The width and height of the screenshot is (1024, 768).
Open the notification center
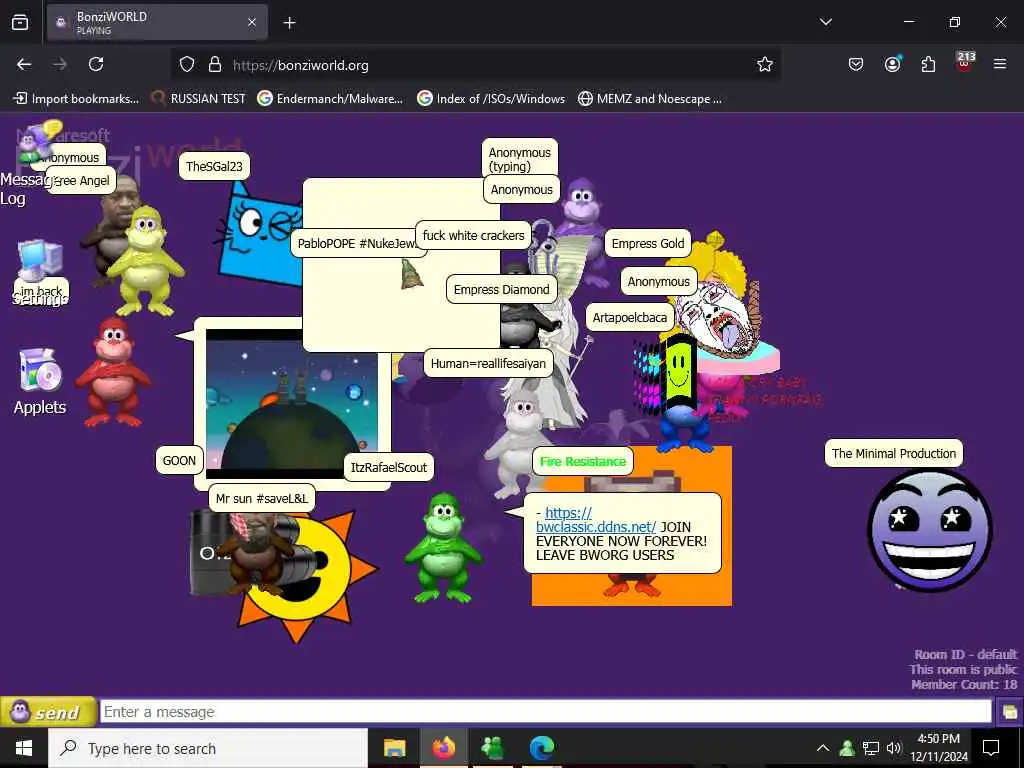tap(991, 748)
